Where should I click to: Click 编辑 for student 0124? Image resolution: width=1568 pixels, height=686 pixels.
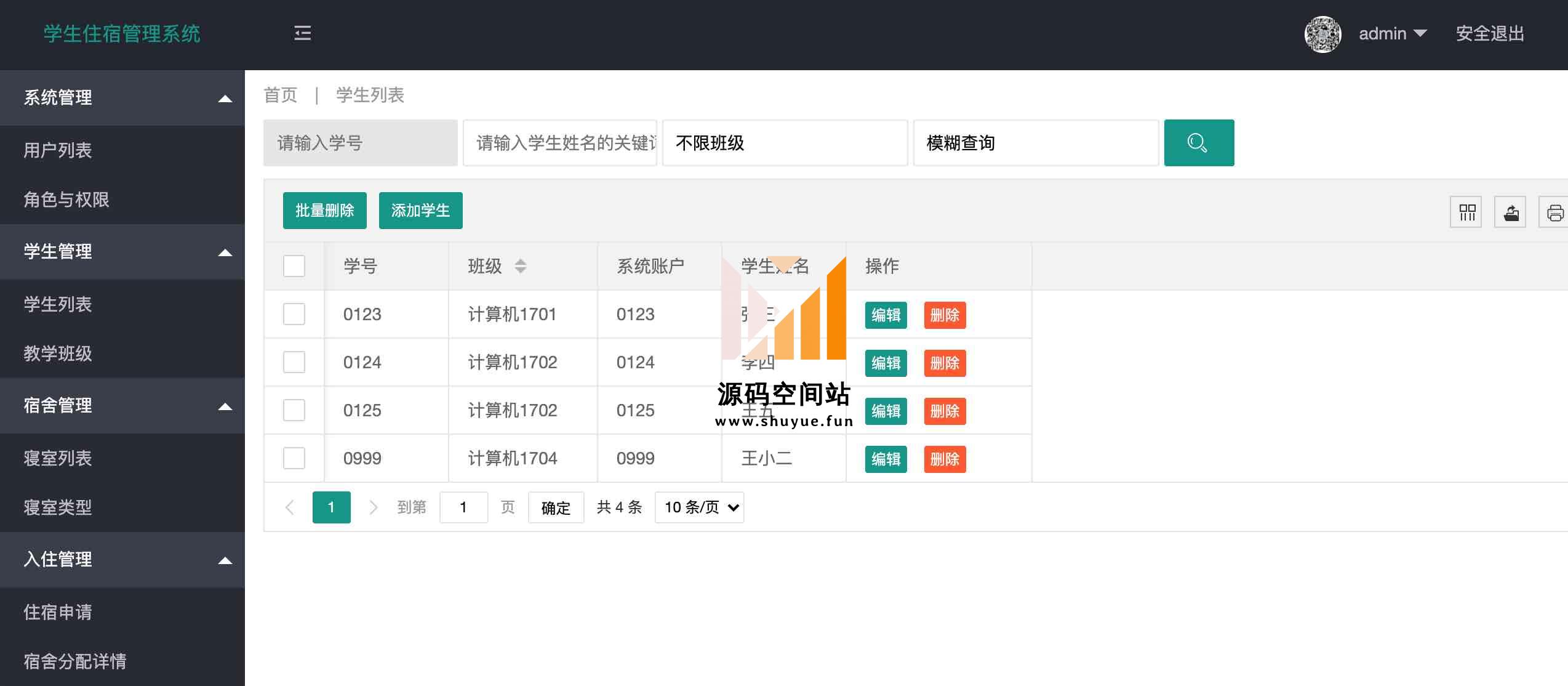pos(886,363)
